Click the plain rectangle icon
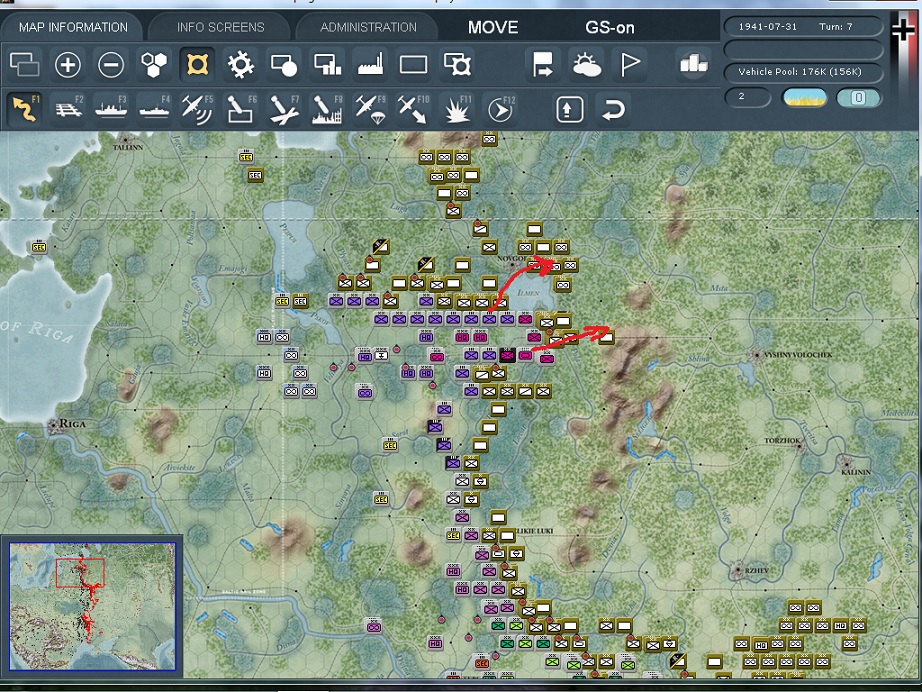922x692 pixels. (413, 64)
